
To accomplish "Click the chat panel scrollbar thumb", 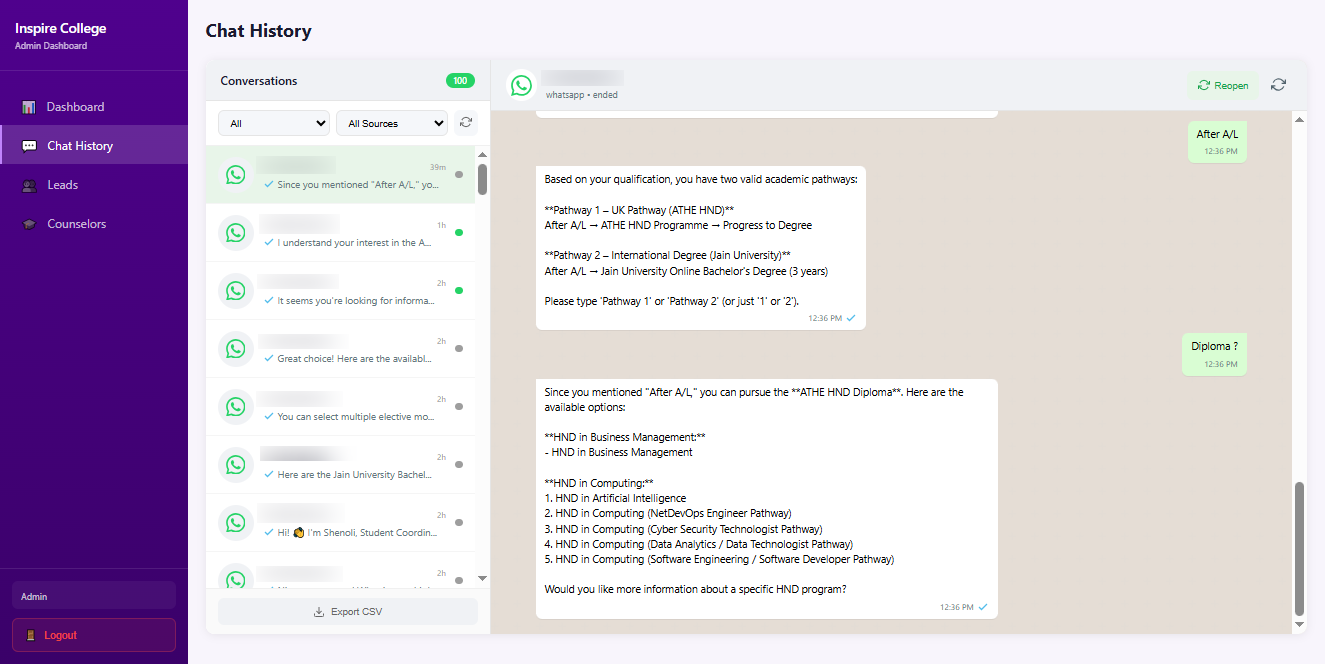I will [x=1300, y=549].
